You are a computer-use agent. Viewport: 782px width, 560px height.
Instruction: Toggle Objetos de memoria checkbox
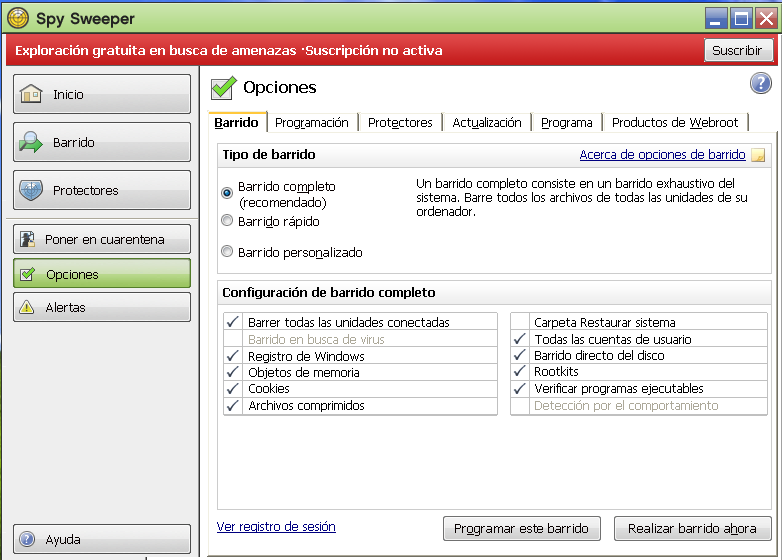(232, 373)
